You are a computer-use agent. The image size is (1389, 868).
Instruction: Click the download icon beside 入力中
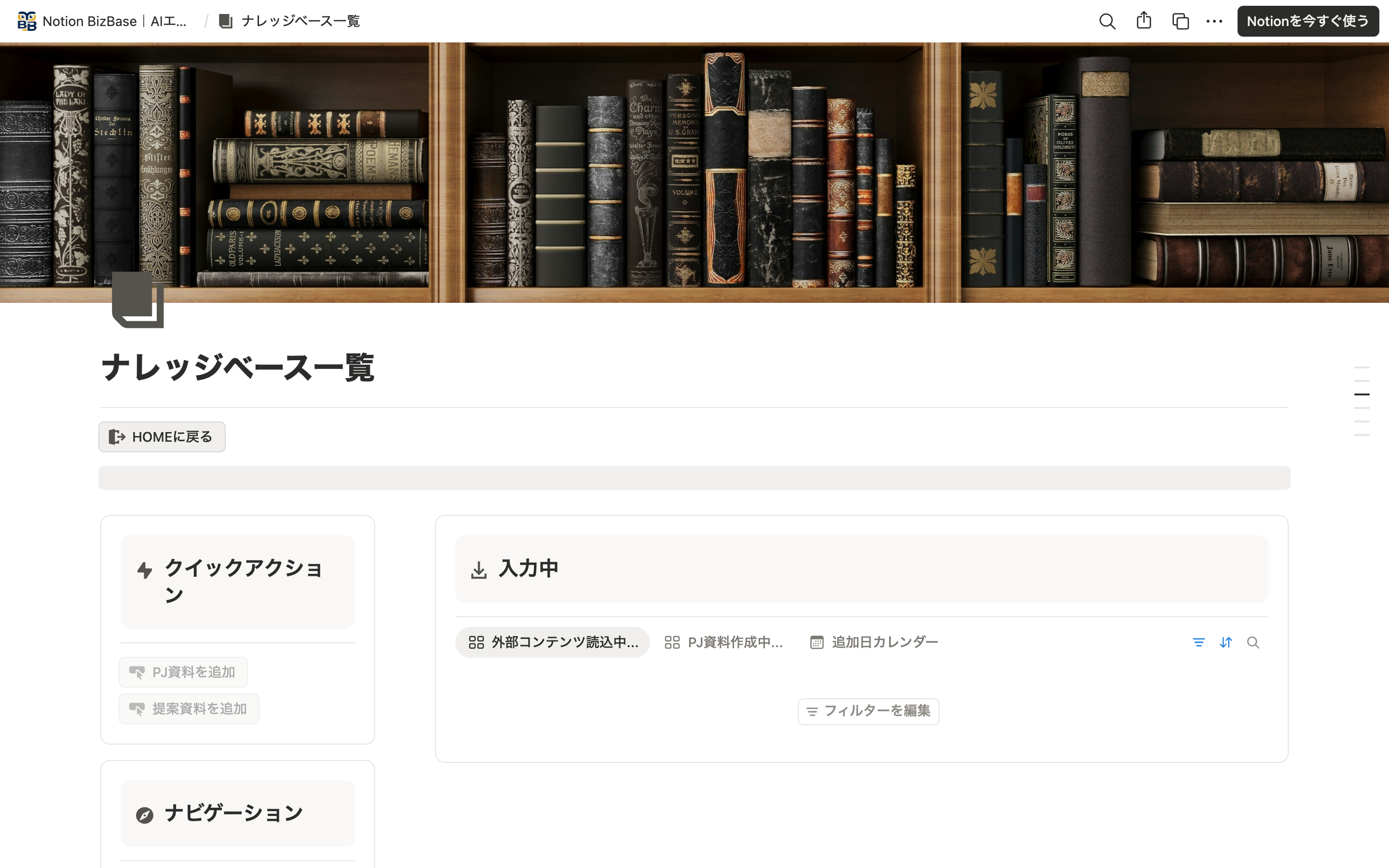479,570
